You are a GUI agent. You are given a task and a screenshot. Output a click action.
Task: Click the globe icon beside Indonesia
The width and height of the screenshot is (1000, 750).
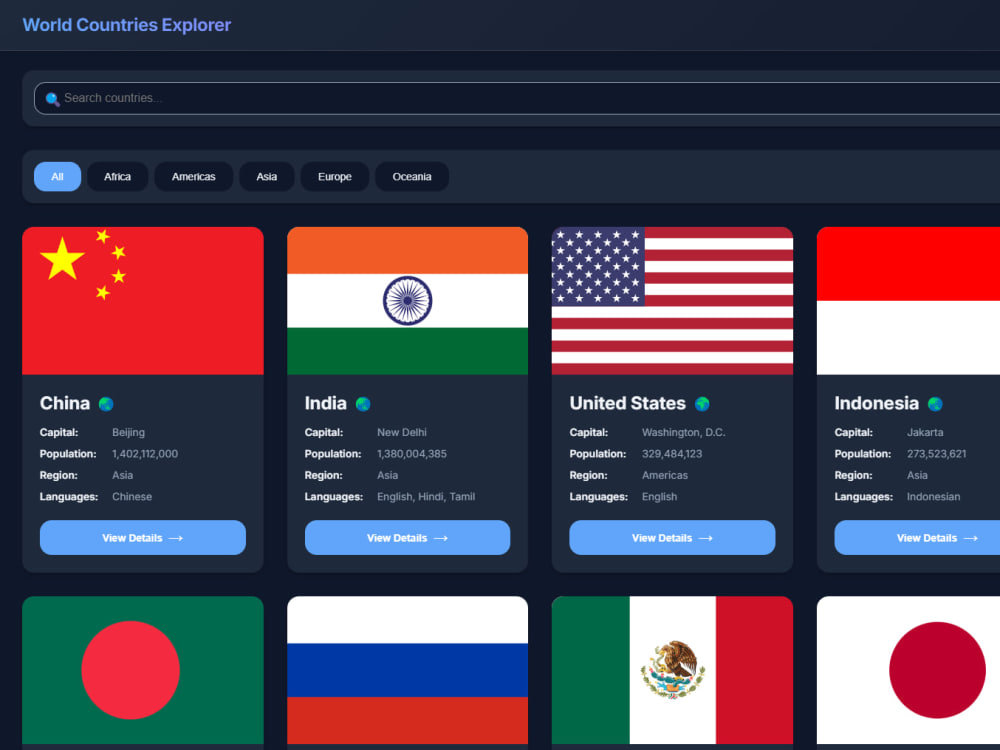point(935,404)
